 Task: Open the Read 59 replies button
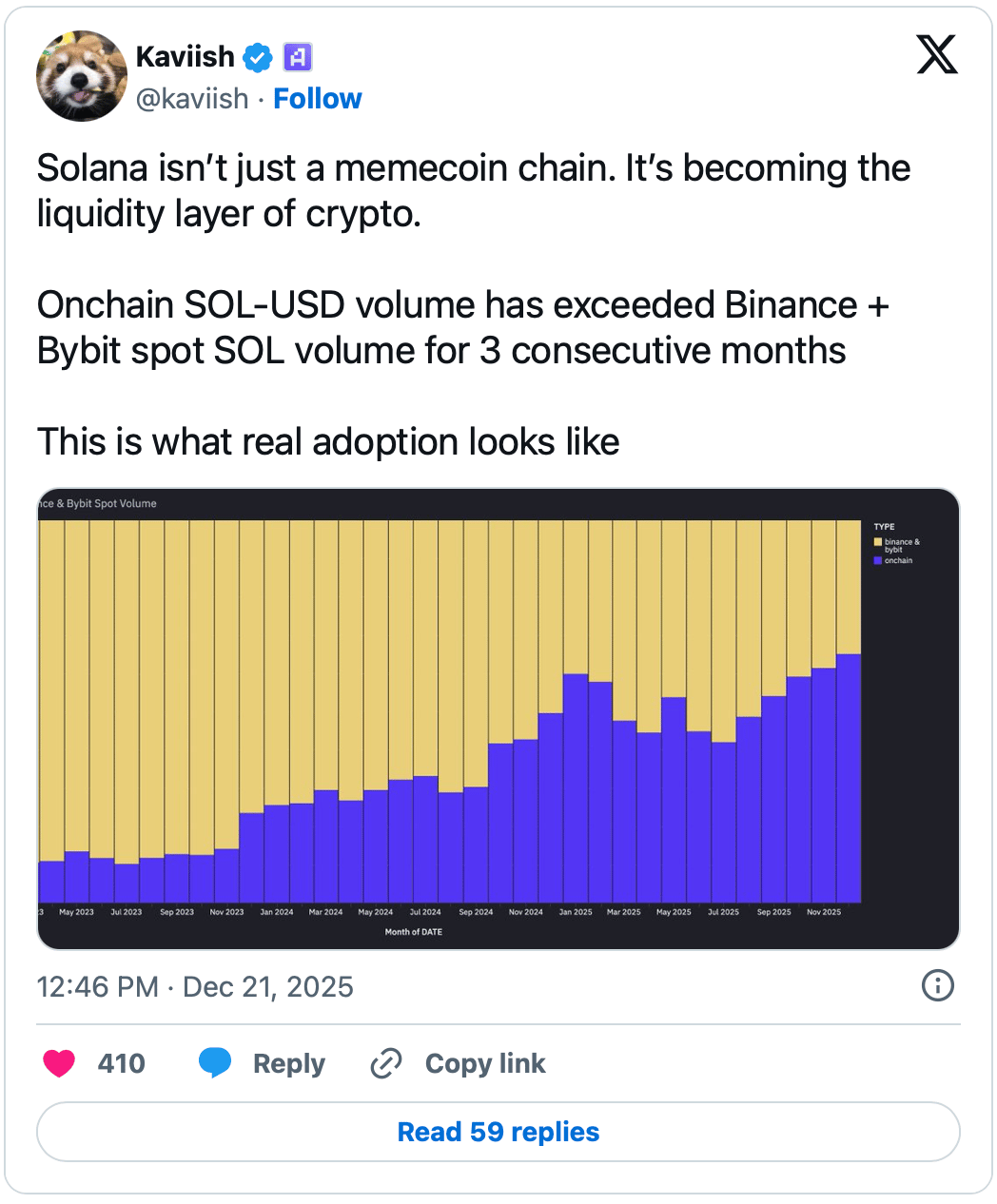pos(498,1132)
